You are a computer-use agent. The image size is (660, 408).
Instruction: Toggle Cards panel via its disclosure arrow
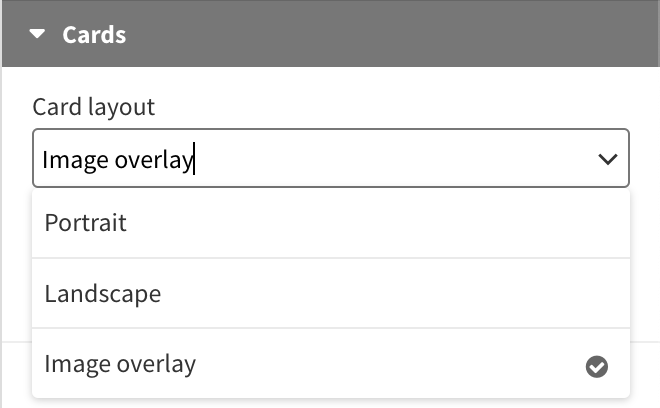tap(37, 34)
